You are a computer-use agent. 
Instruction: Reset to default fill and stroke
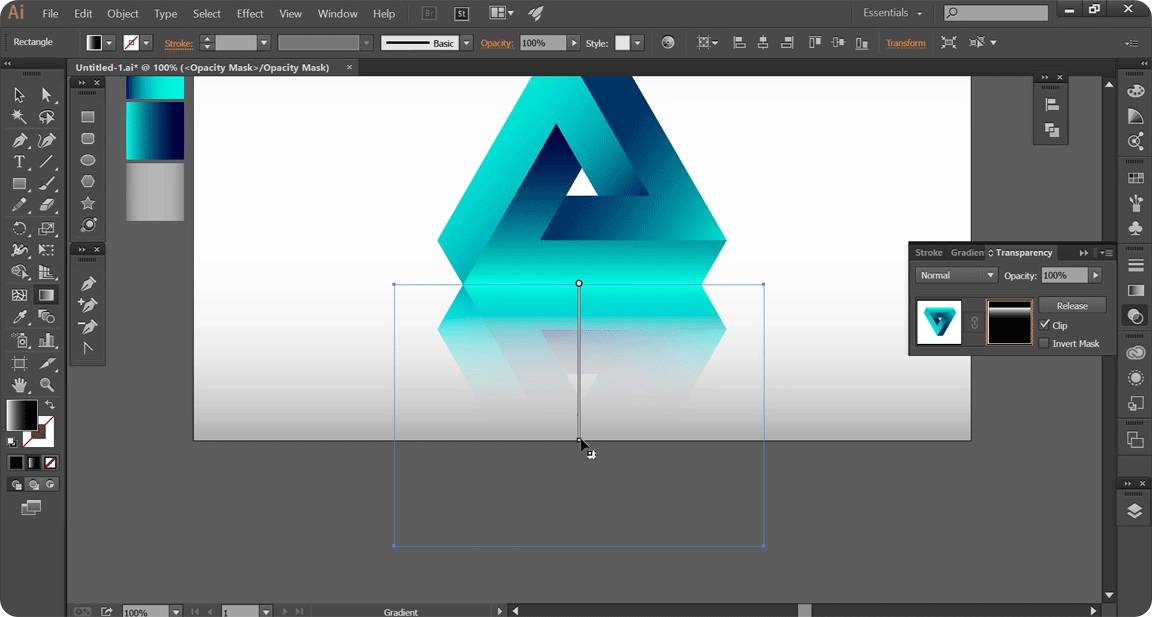[x=12, y=441]
